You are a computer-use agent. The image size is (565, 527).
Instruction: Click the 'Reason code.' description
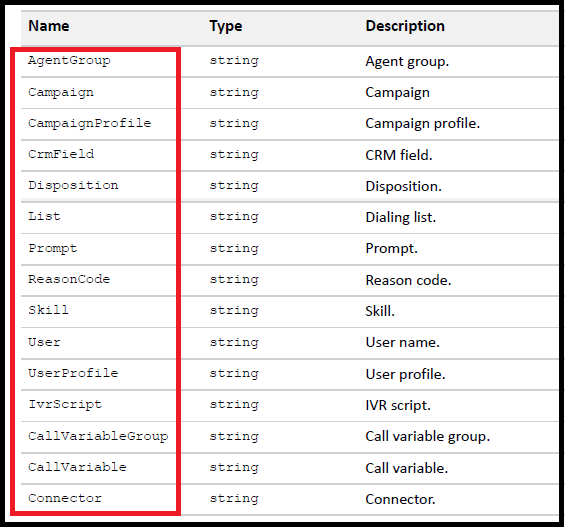408,280
